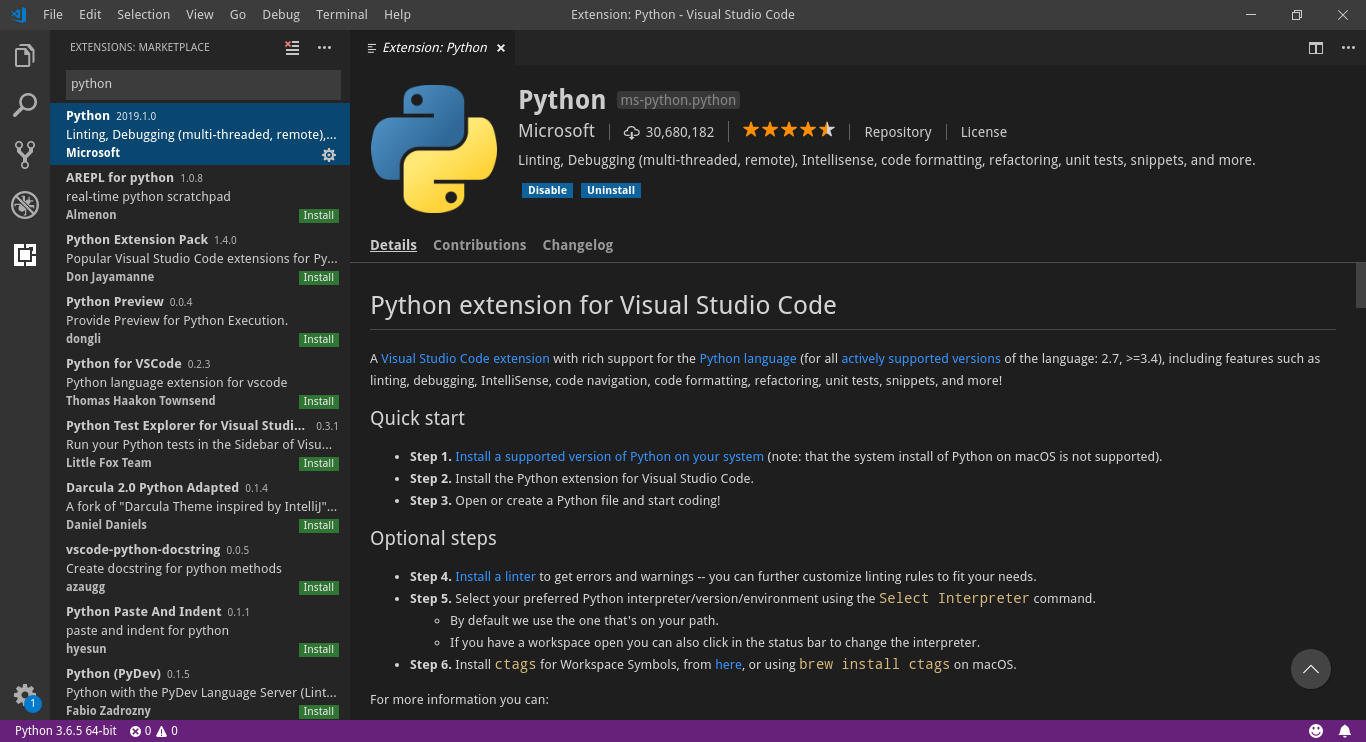Close the Extension: Python tab
This screenshot has width=1366, height=742.
pyautogui.click(x=501, y=48)
